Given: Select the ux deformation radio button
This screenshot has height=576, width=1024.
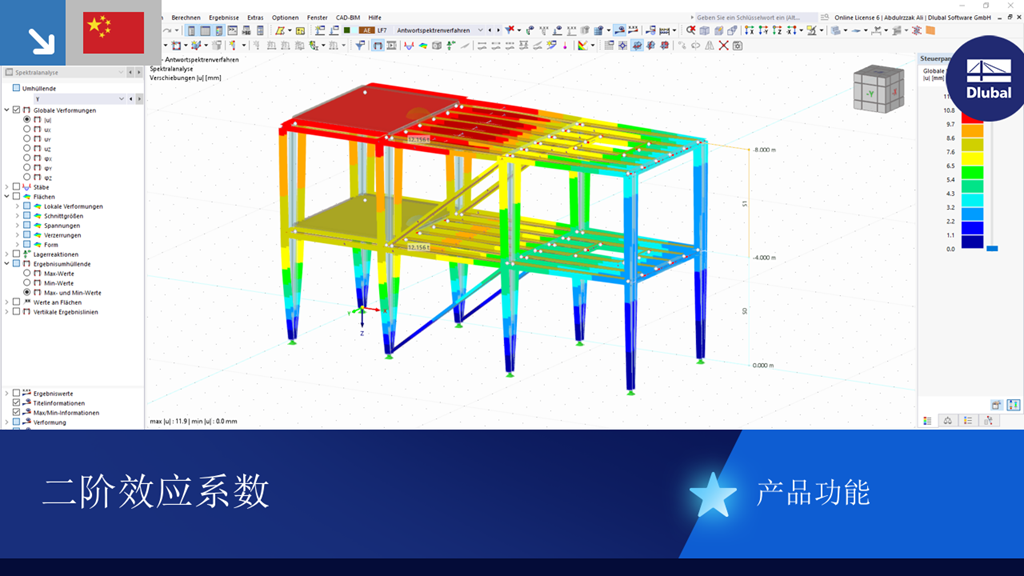Looking at the screenshot, I should pos(27,129).
